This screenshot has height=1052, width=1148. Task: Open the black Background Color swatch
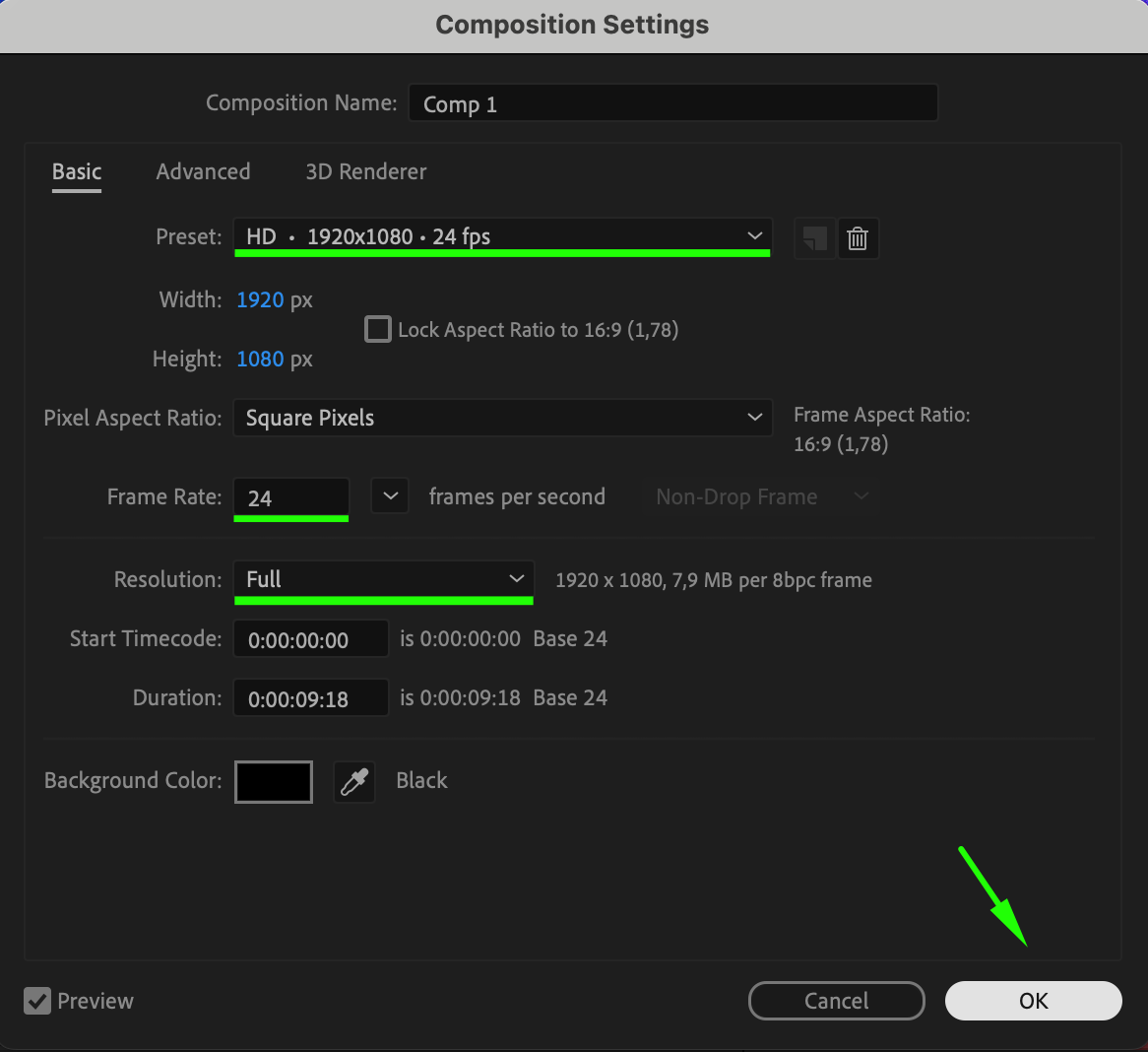[x=274, y=781]
